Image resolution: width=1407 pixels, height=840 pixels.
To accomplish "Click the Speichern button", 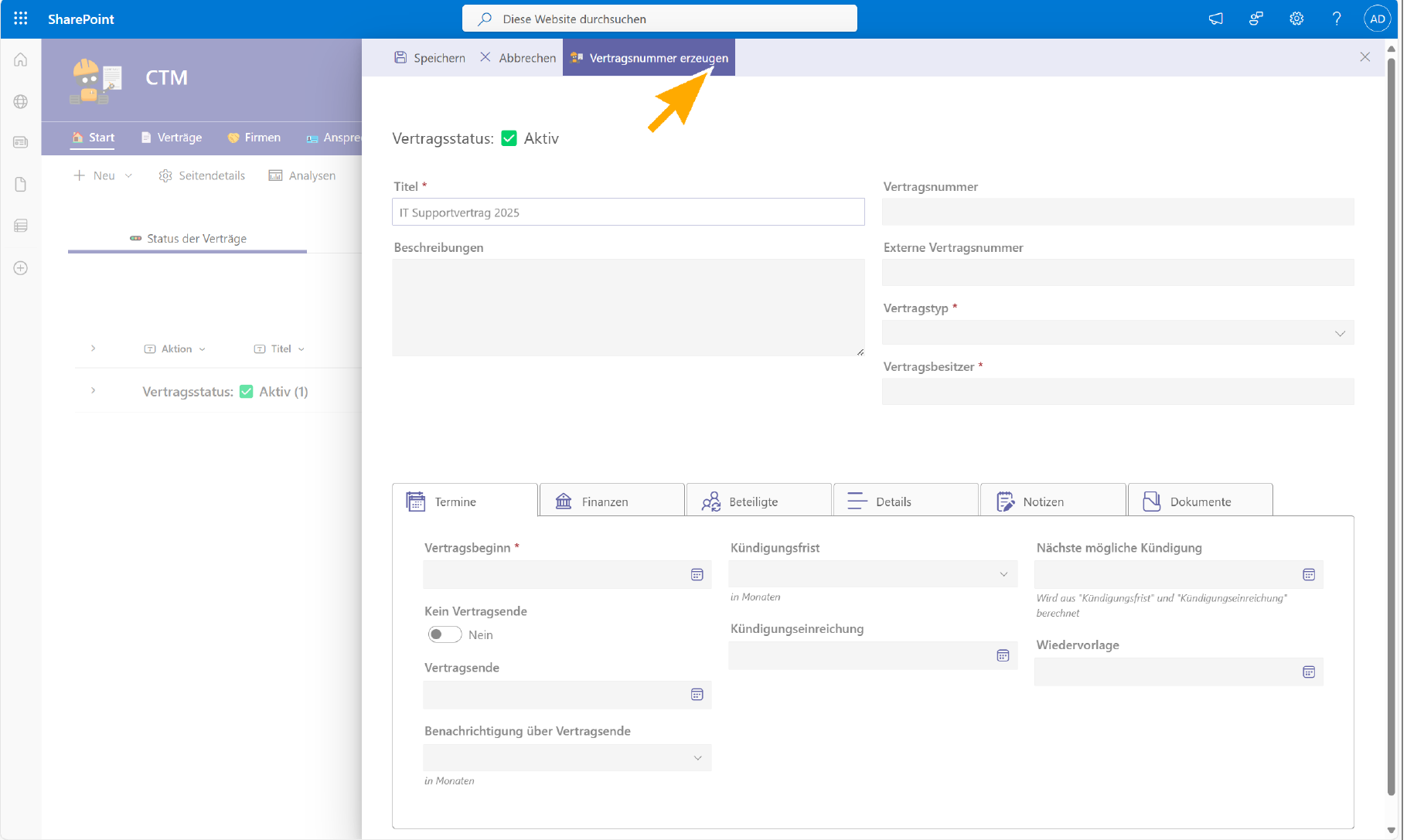I will tap(430, 58).
